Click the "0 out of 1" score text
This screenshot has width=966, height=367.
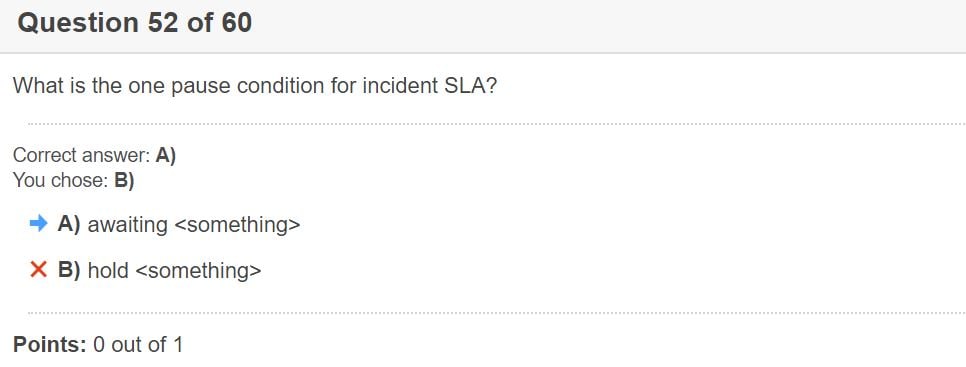click(x=138, y=344)
